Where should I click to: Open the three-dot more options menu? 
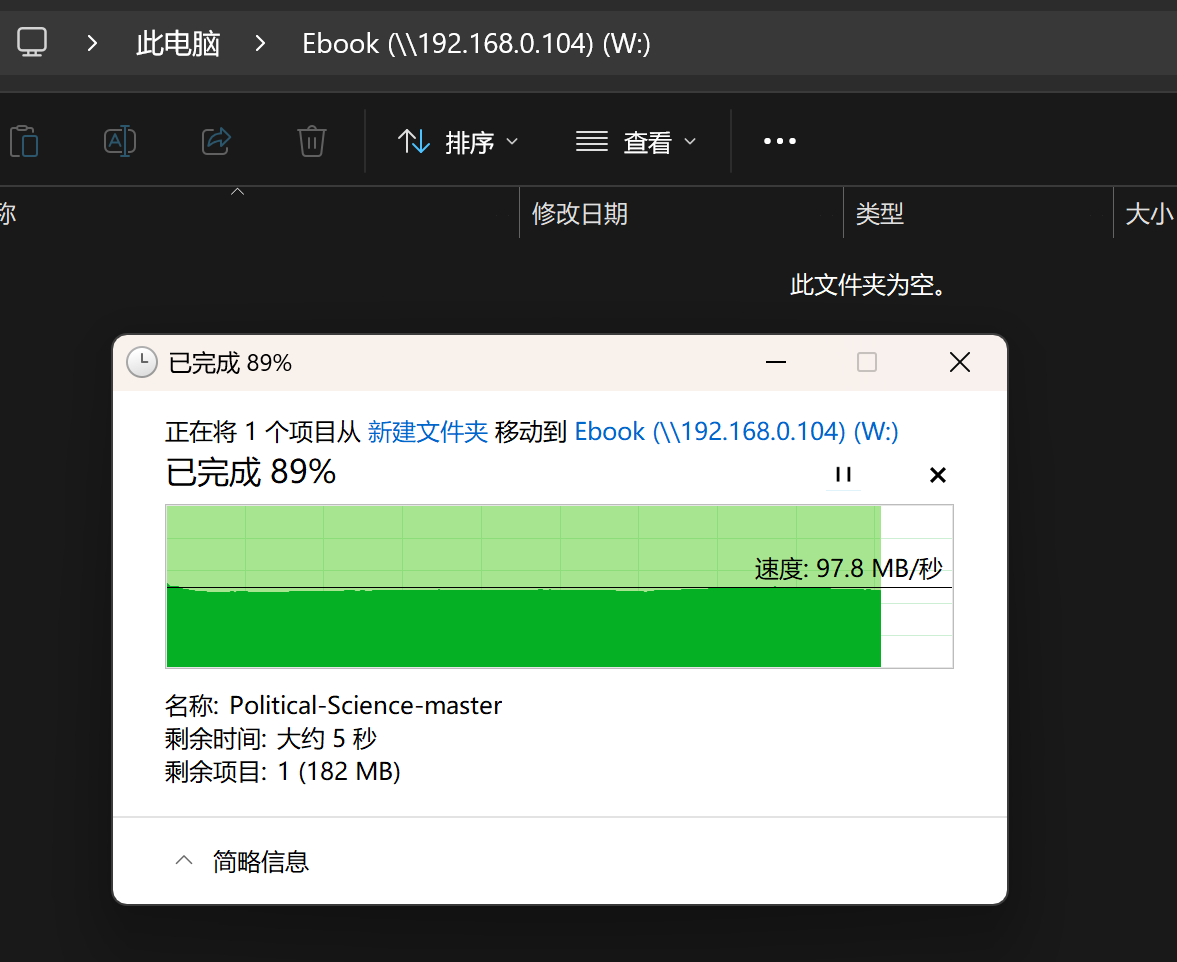[x=780, y=141]
